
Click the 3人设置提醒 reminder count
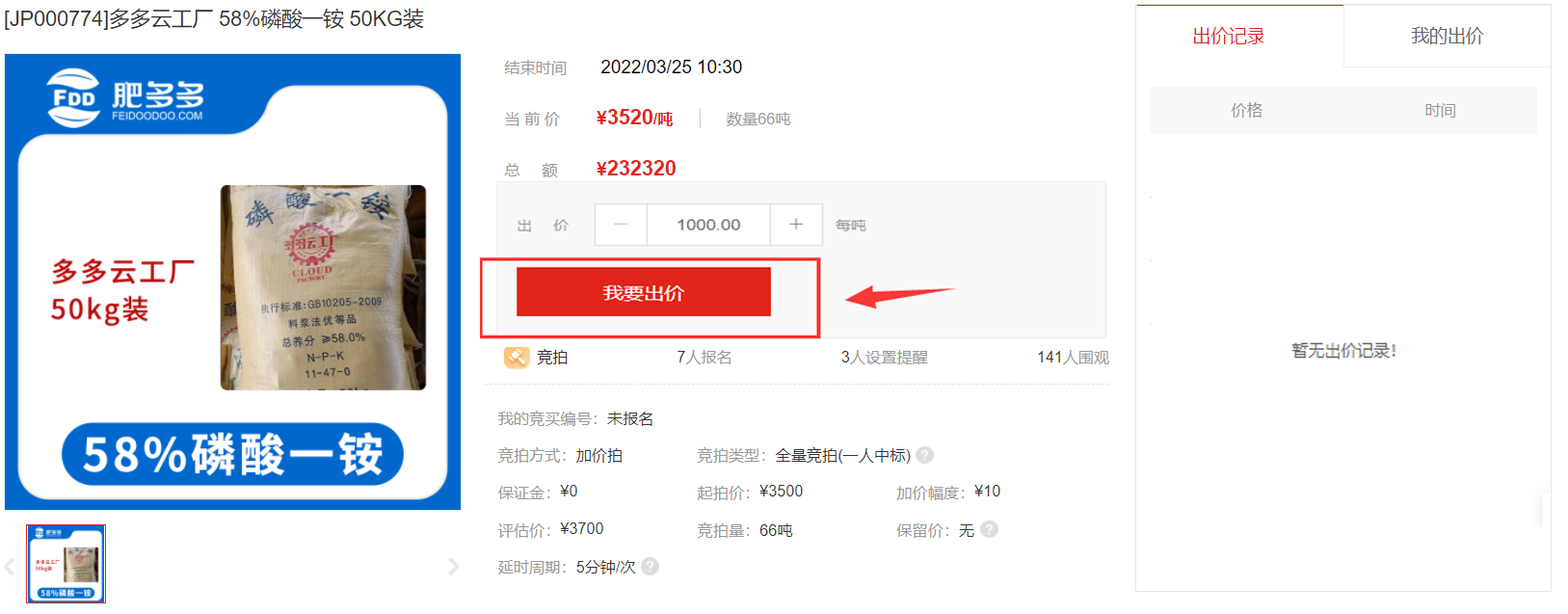884,358
